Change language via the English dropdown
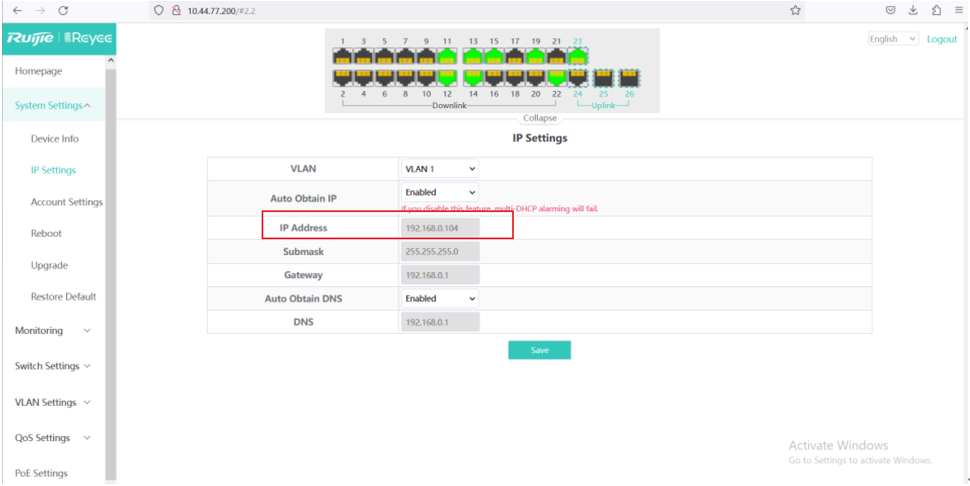 893,39
